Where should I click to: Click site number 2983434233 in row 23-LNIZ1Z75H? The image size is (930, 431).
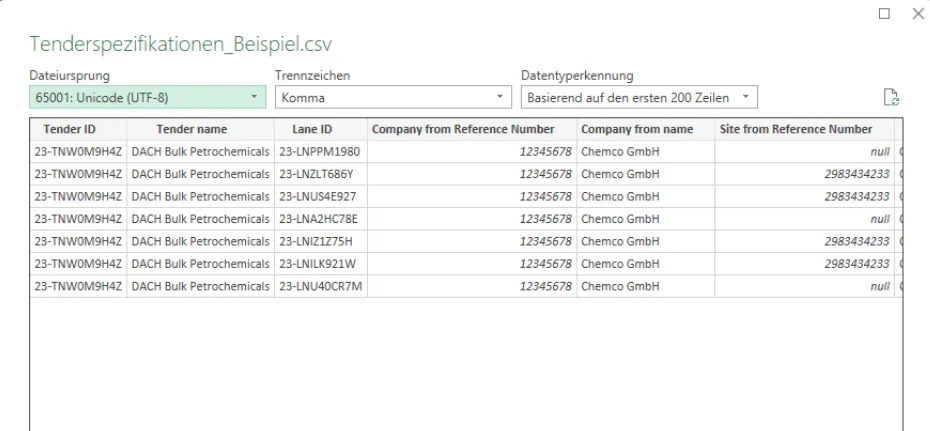[804, 241]
